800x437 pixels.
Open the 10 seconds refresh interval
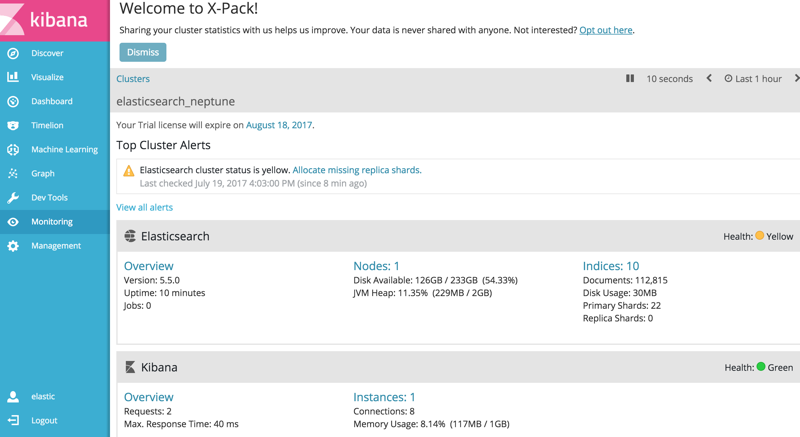669,78
